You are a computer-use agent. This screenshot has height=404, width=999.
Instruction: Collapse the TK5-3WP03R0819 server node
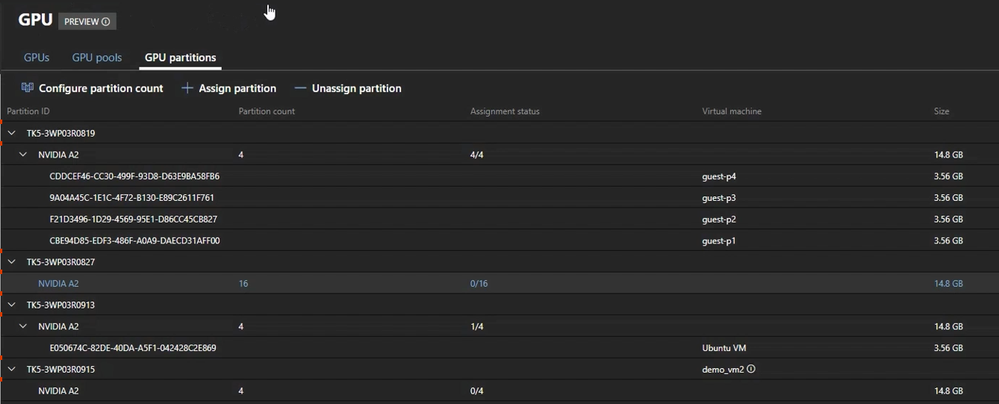pyautogui.click(x=11, y=133)
